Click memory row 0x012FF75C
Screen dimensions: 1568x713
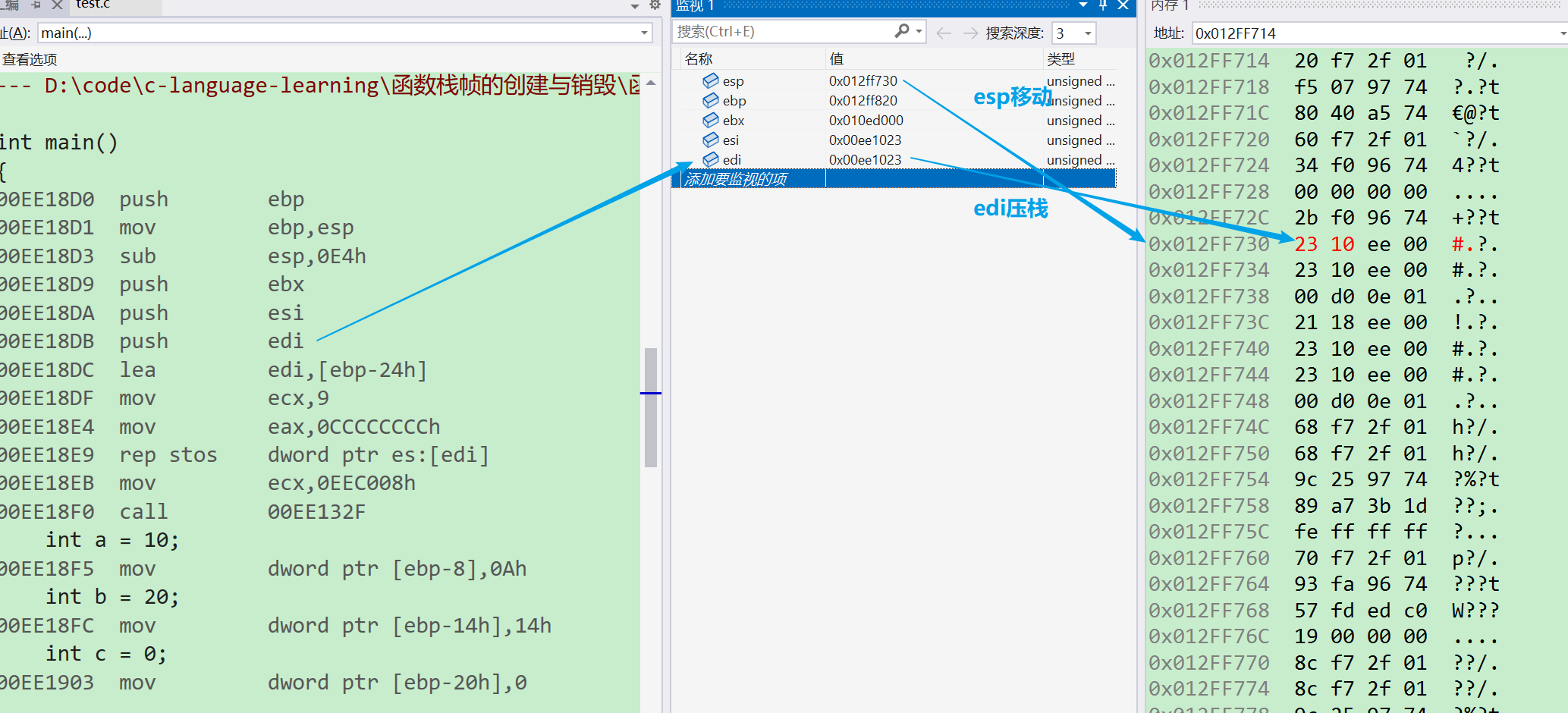click(x=1324, y=532)
